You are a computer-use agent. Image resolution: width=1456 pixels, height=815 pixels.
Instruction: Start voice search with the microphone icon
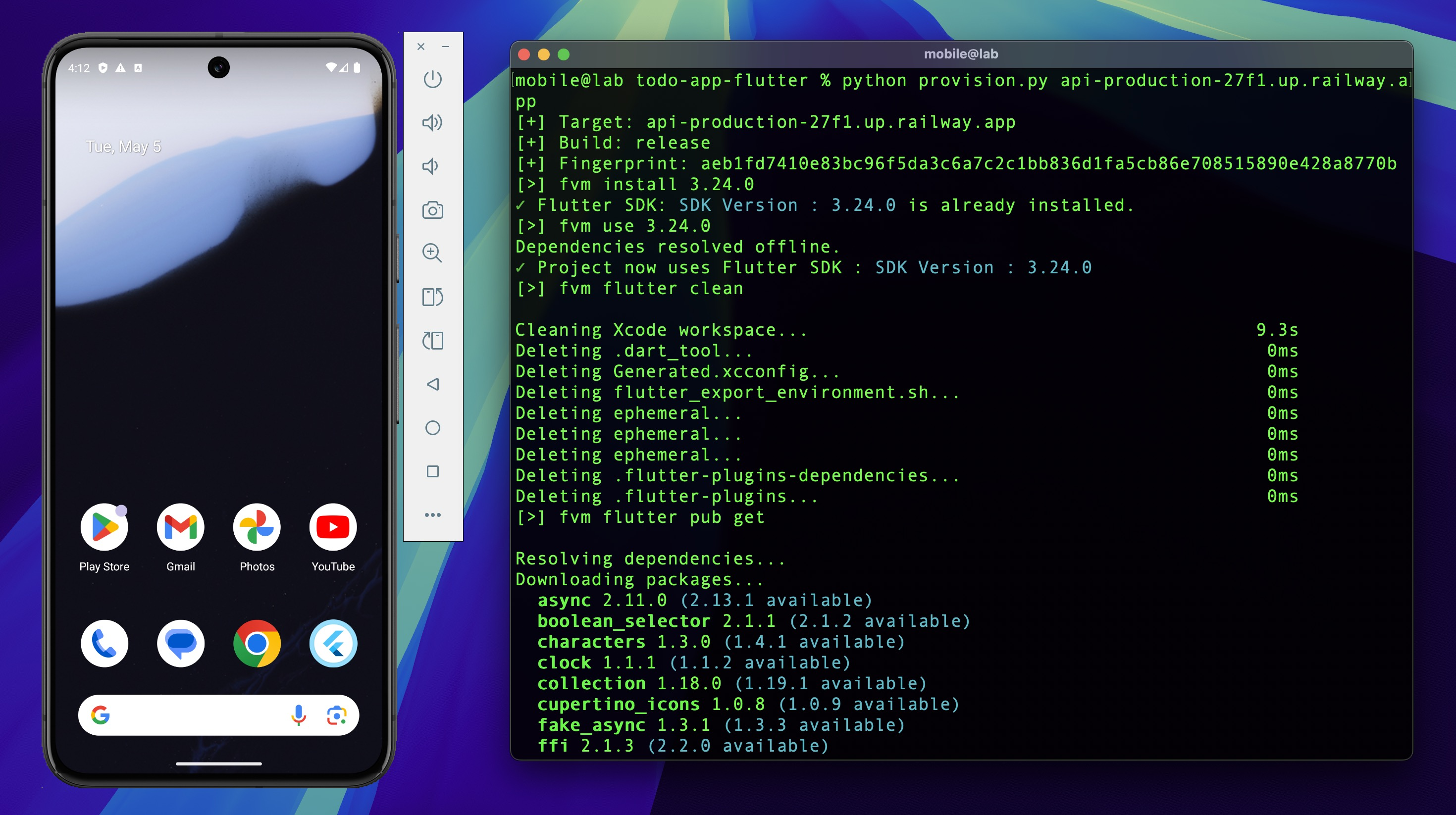pos(299,715)
